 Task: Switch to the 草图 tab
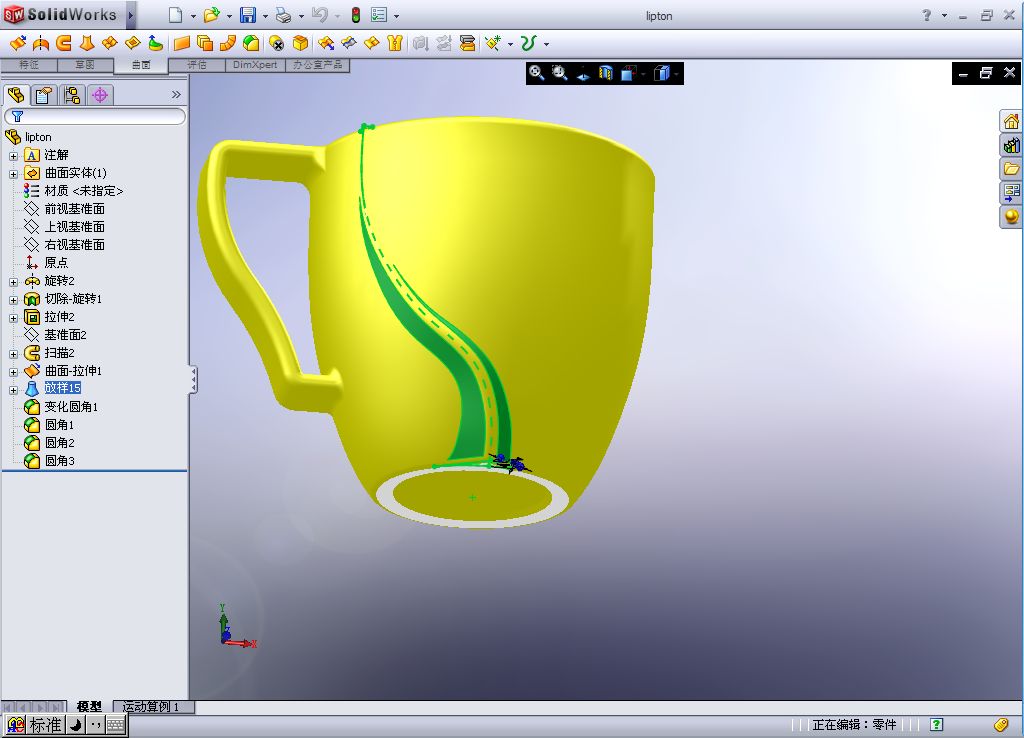85,65
